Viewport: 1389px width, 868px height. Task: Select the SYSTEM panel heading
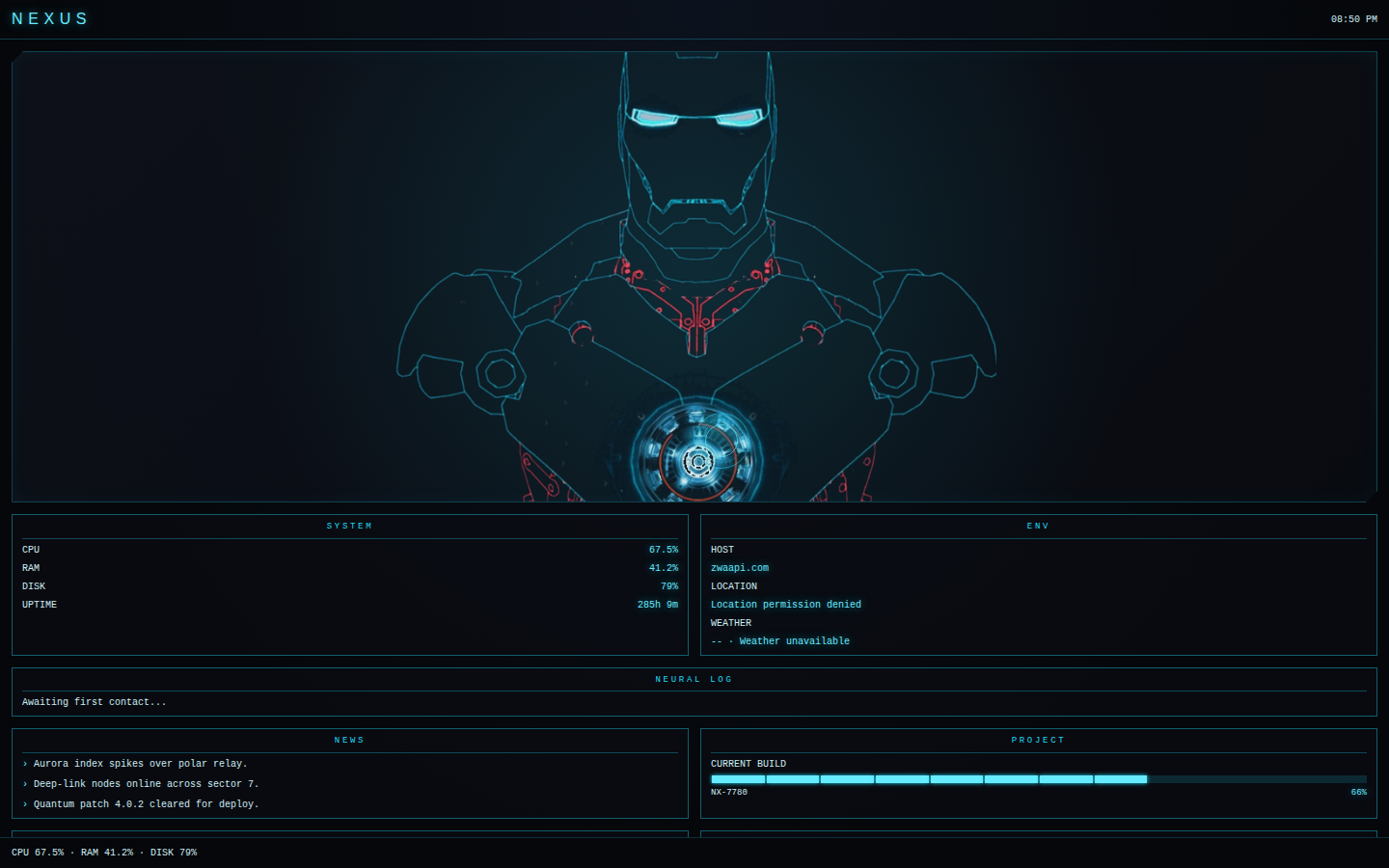(349, 526)
